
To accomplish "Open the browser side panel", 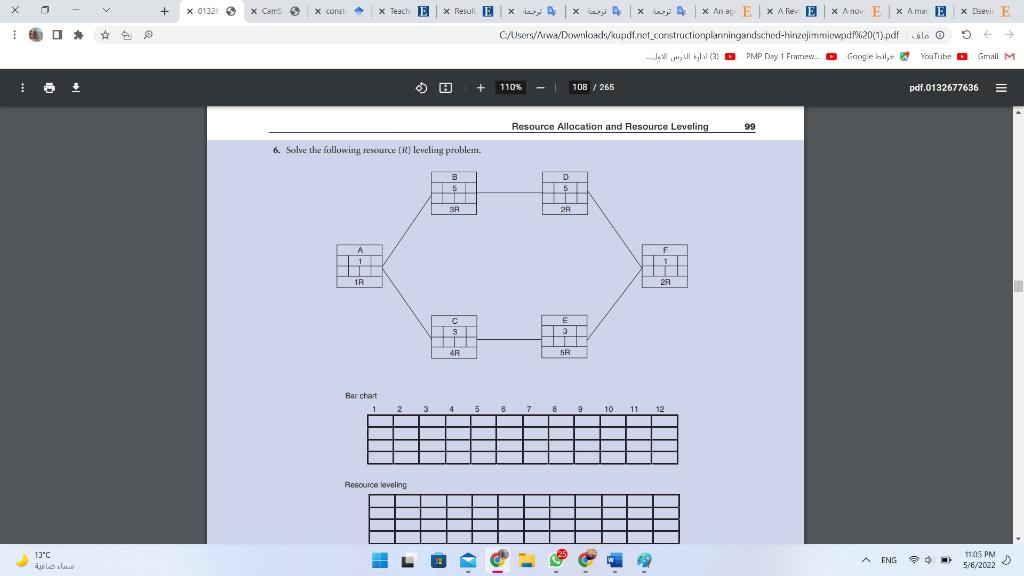I will [x=57, y=35].
